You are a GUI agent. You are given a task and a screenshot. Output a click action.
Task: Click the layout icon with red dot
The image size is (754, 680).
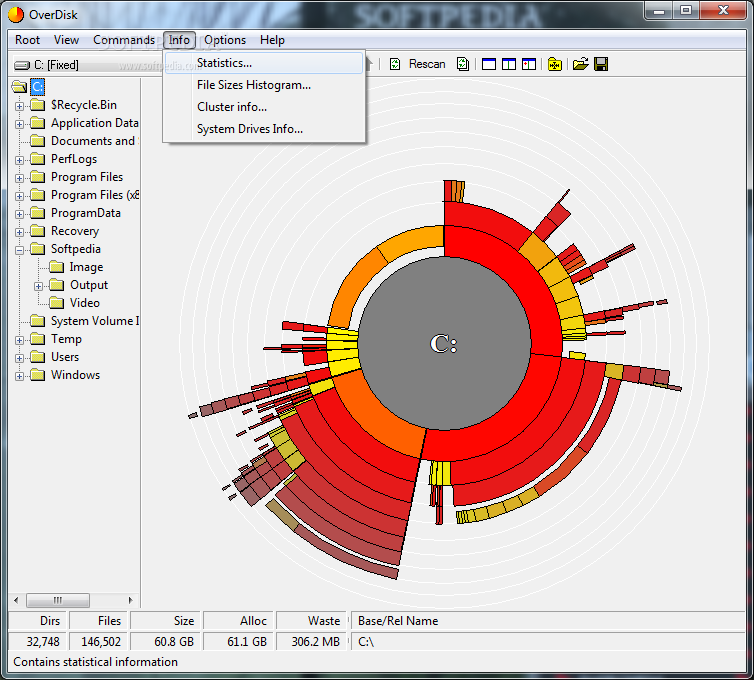[x=528, y=64]
